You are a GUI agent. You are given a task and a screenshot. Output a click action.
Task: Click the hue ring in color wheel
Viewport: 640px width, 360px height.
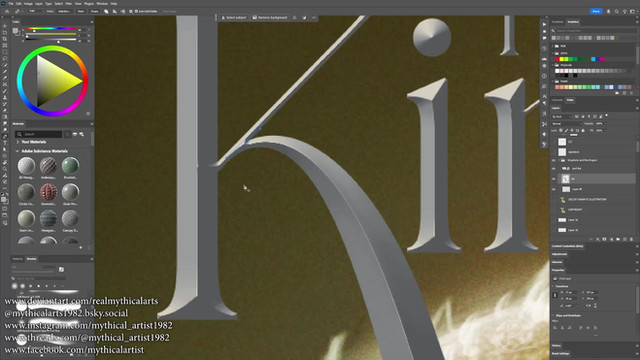pyautogui.click(x=52, y=49)
